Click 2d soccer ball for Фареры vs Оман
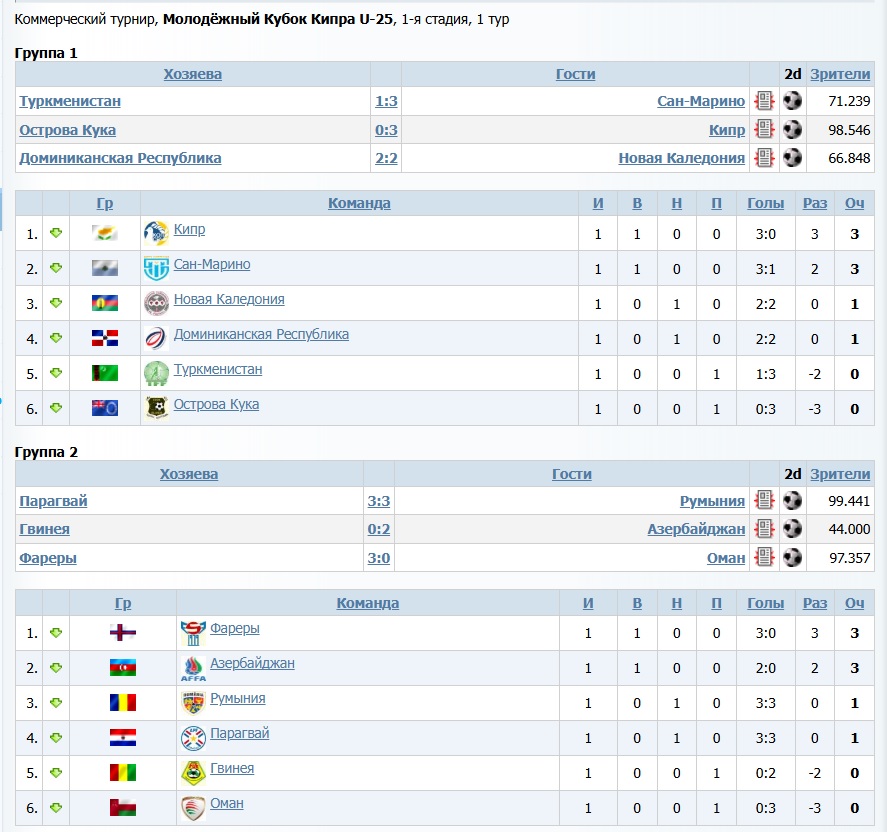 click(x=793, y=558)
